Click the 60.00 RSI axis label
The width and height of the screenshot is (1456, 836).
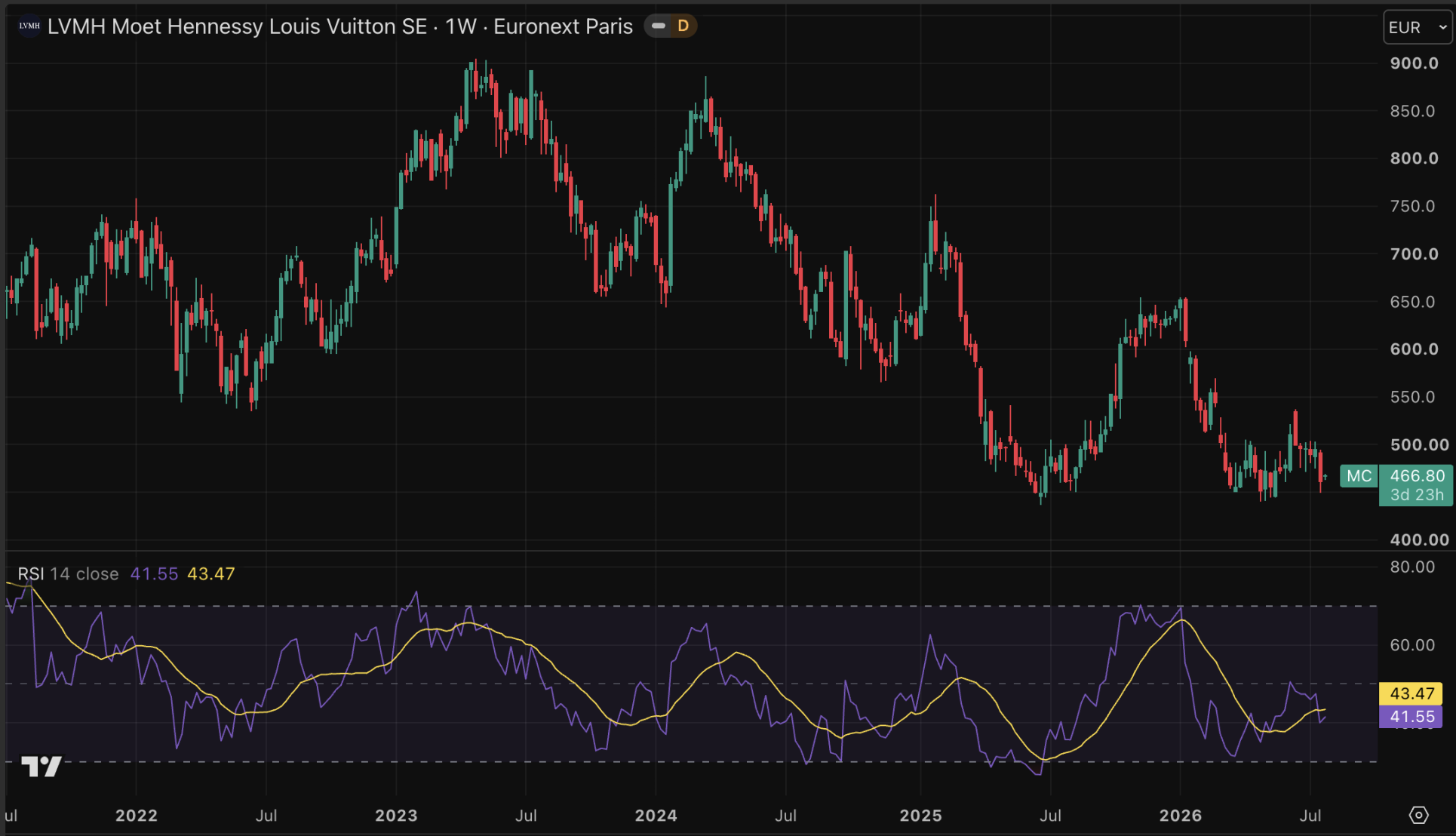click(x=1412, y=645)
